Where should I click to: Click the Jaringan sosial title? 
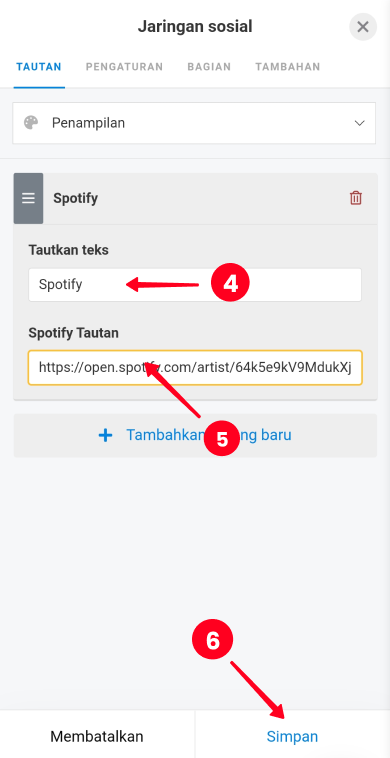195,27
